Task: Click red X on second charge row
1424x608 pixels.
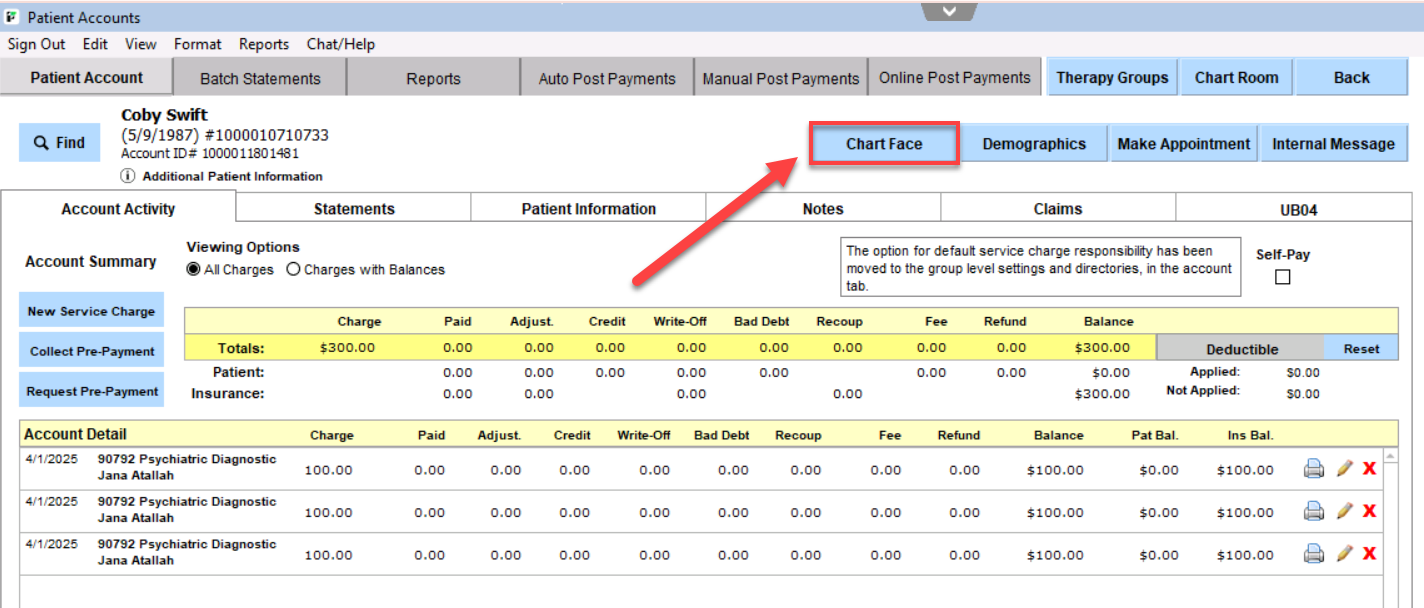Action: pyautogui.click(x=1370, y=511)
